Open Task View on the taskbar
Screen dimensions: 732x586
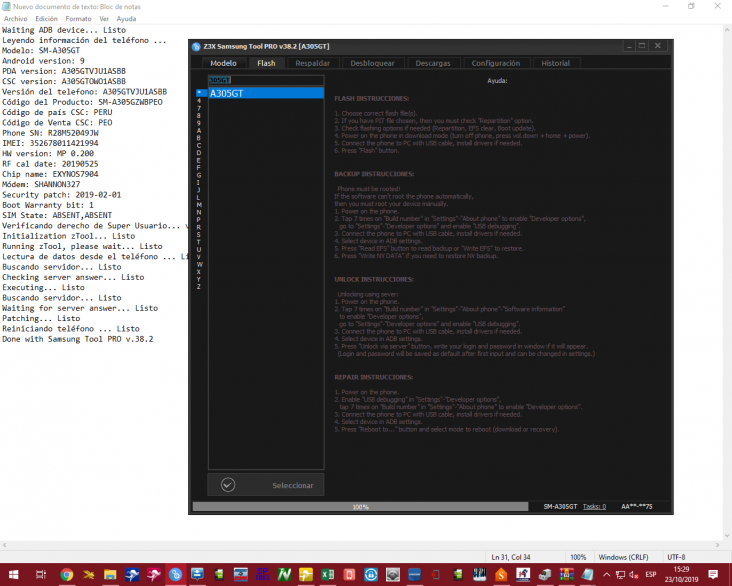click(41, 574)
